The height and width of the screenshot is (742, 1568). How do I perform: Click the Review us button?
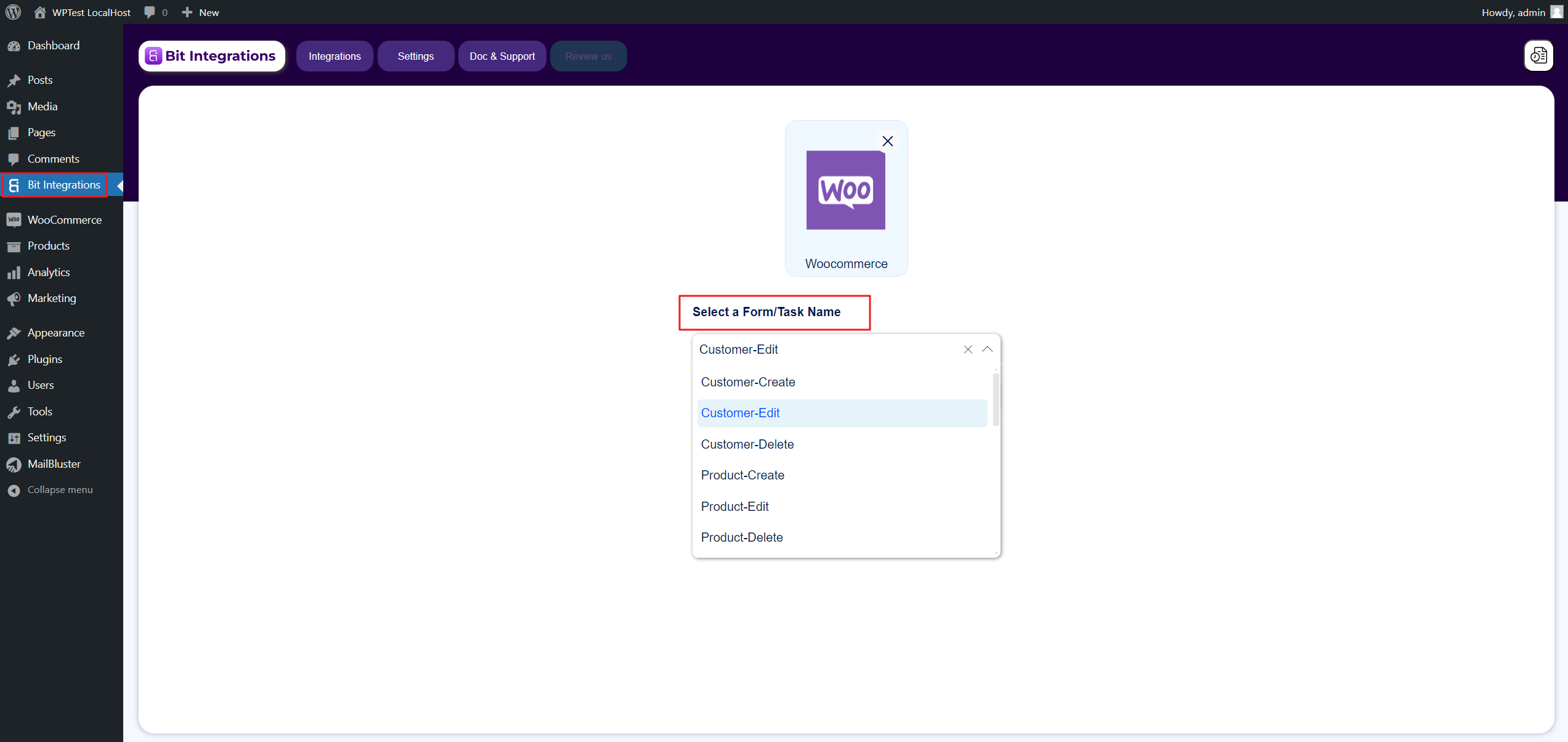tap(588, 56)
